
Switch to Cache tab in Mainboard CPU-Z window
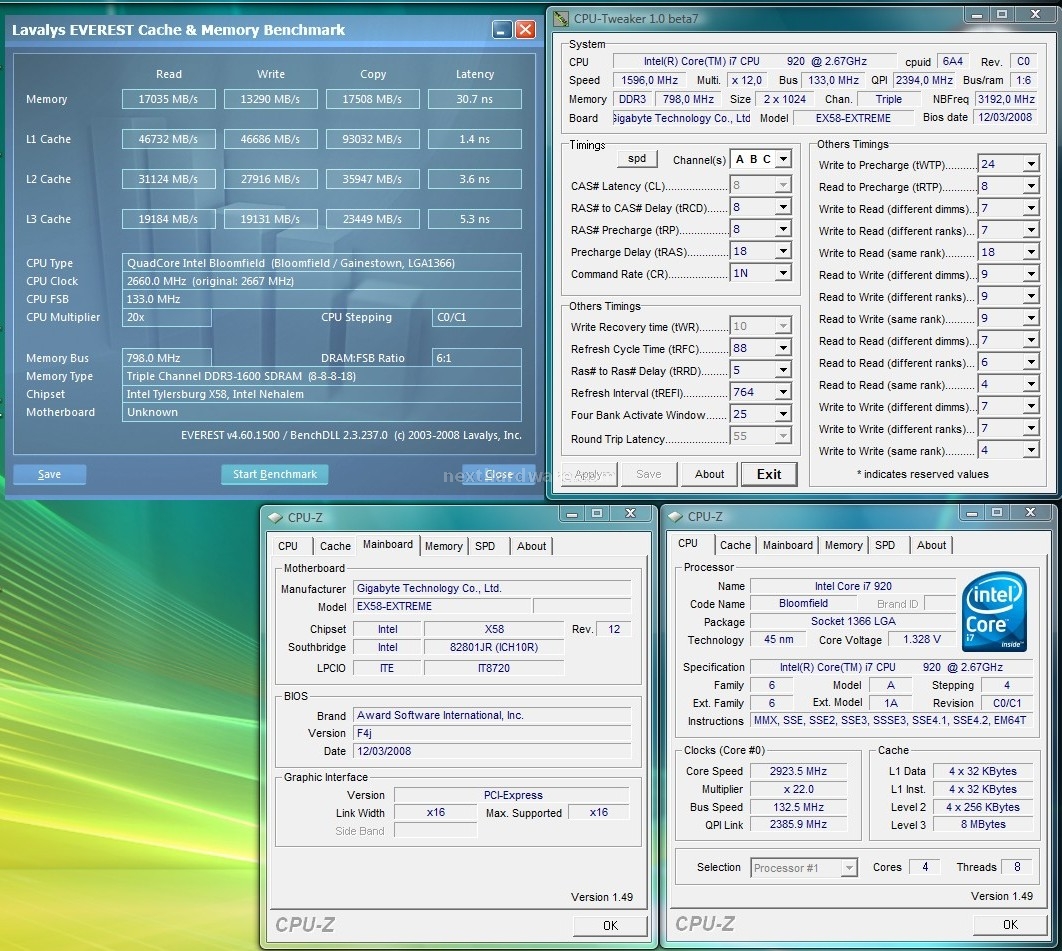click(x=335, y=546)
